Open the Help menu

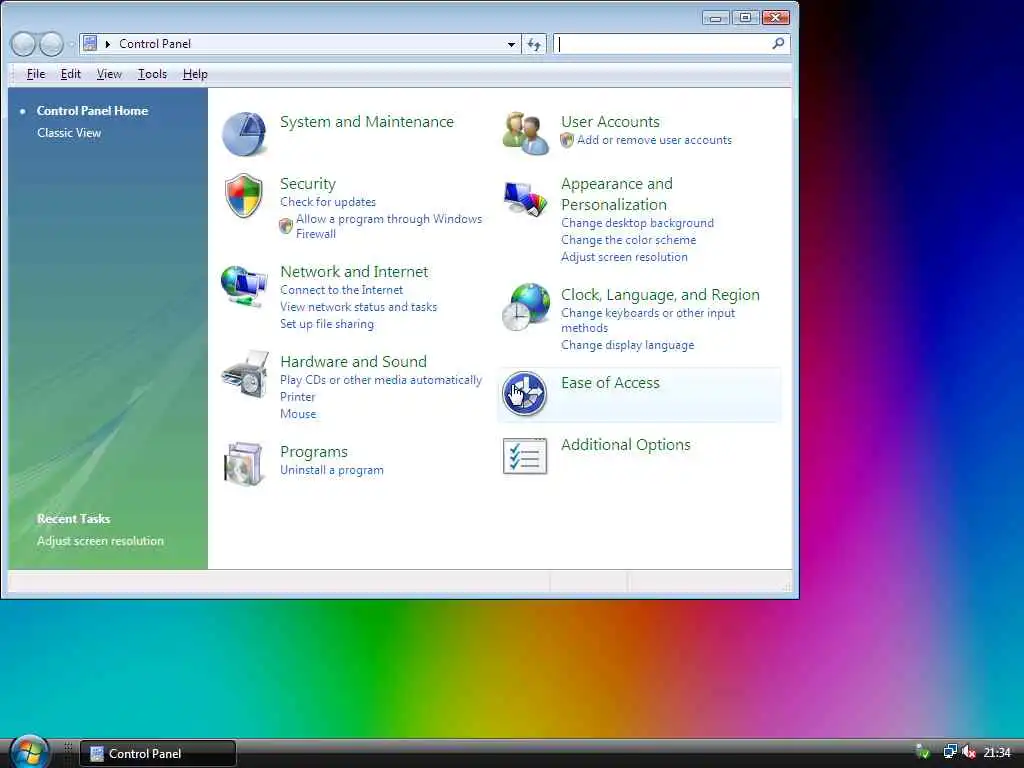[195, 74]
